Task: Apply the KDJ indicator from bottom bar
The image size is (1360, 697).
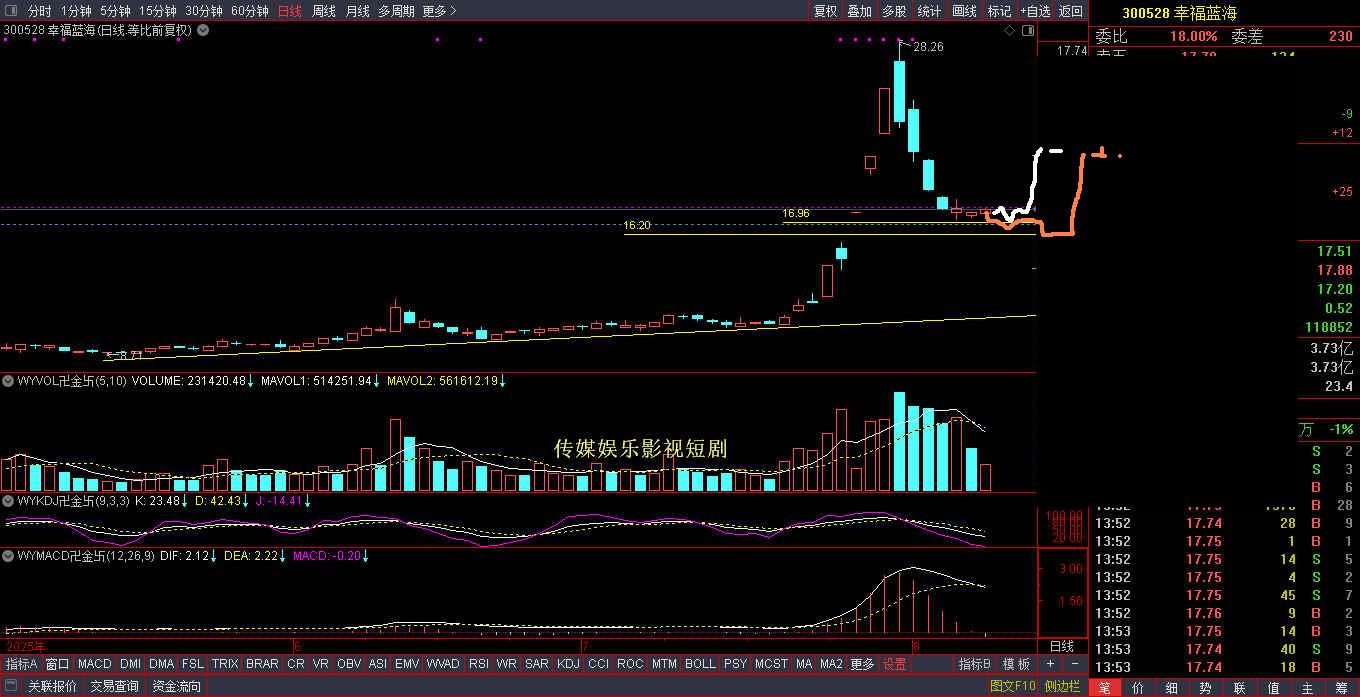Action: [x=568, y=664]
